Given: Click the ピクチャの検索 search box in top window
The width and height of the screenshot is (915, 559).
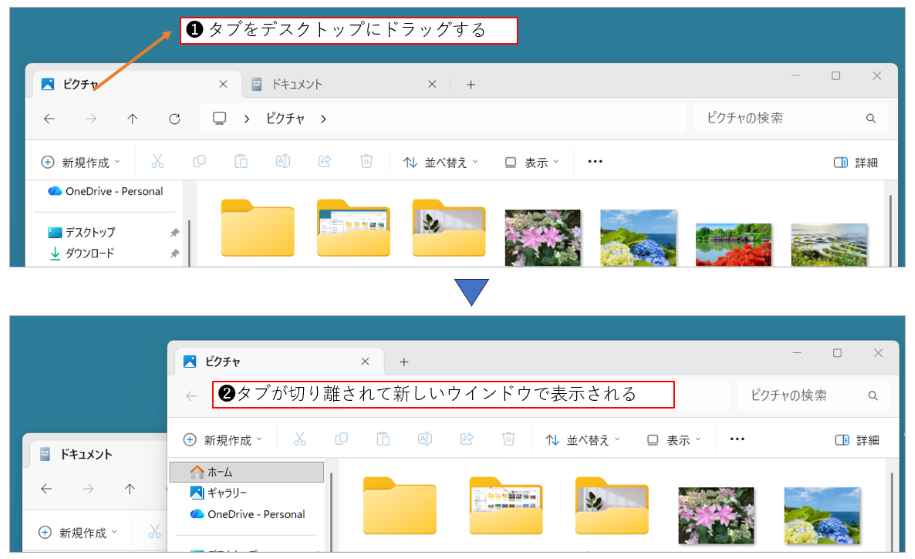Looking at the screenshot, I should click(x=780, y=118).
